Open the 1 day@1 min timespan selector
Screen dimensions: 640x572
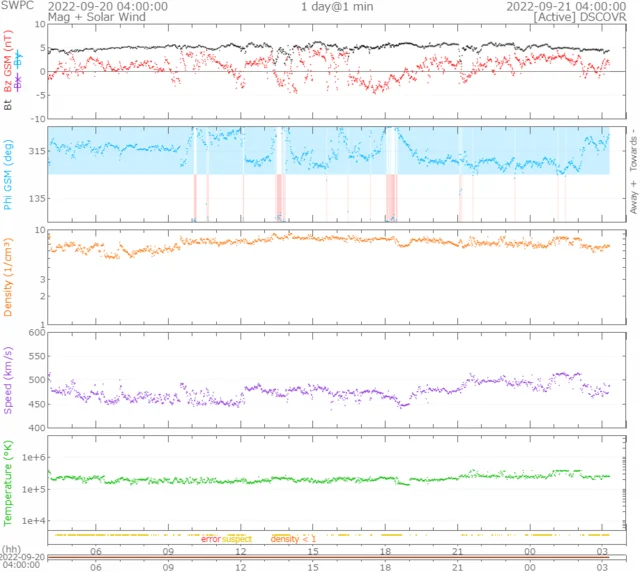[x=334, y=6]
